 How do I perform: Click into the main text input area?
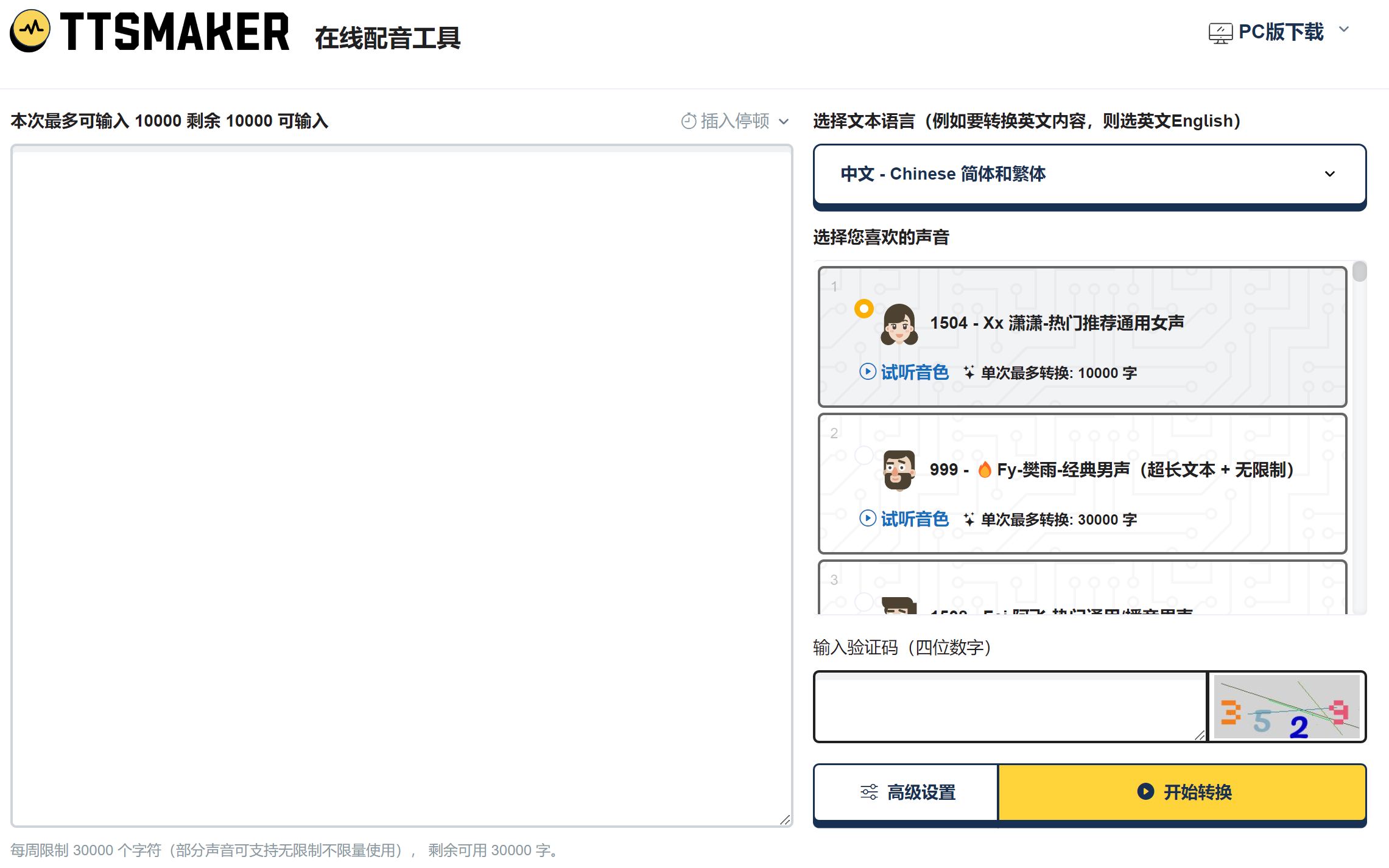pyautogui.click(x=401, y=485)
